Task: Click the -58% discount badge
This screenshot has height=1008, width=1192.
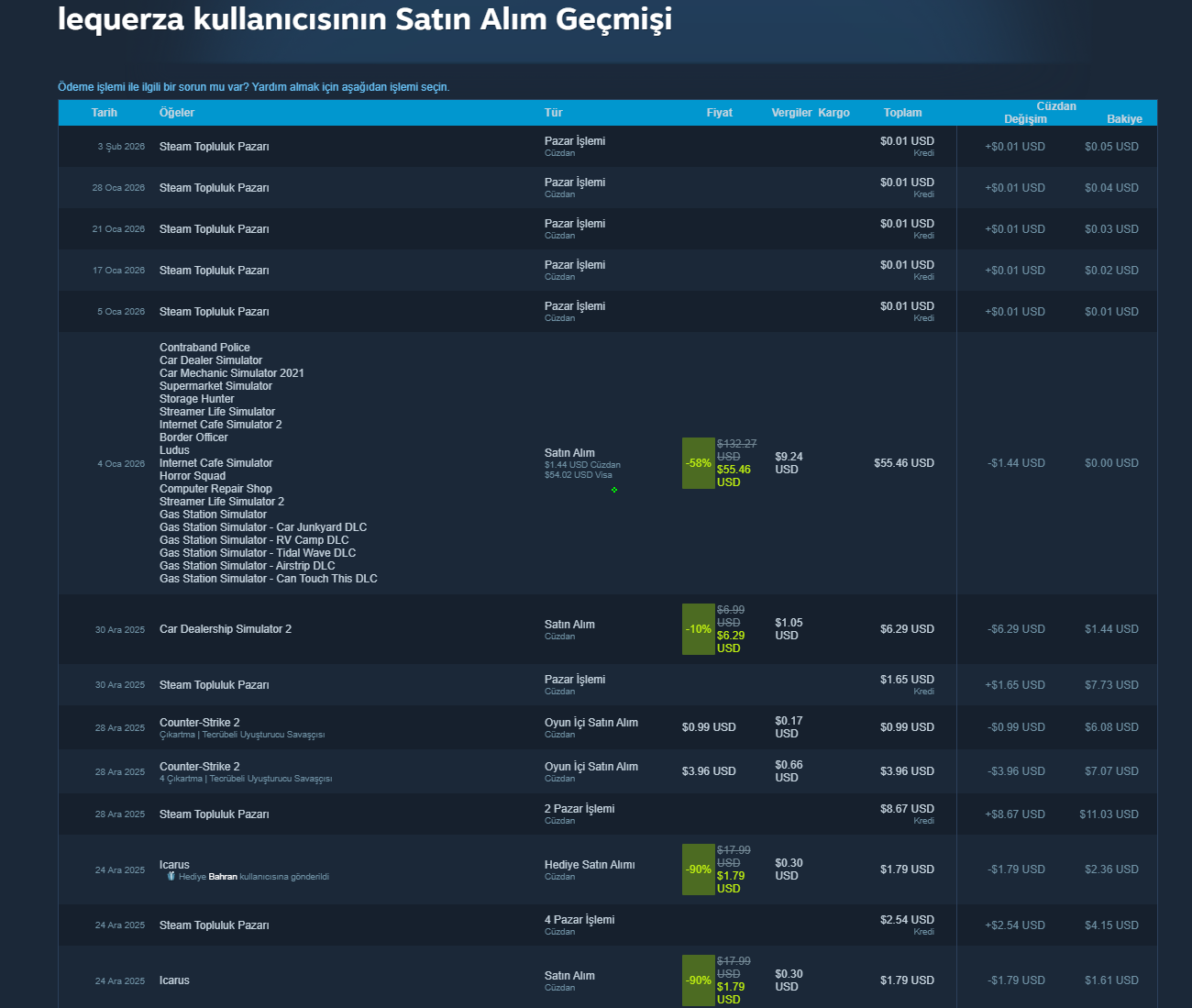Action: pos(699,463)
